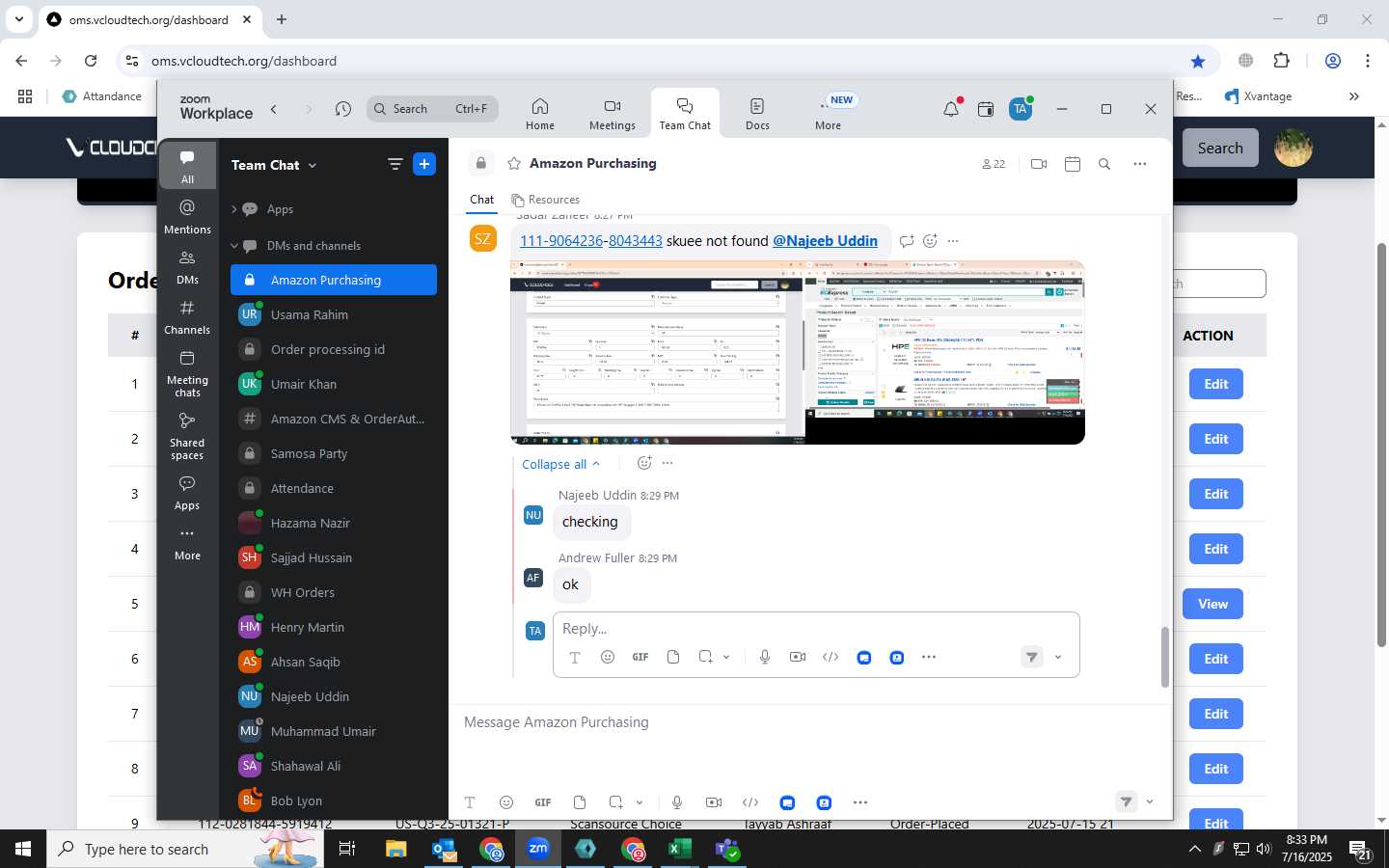Expand the Apps group in the chat list

point(234,209)
